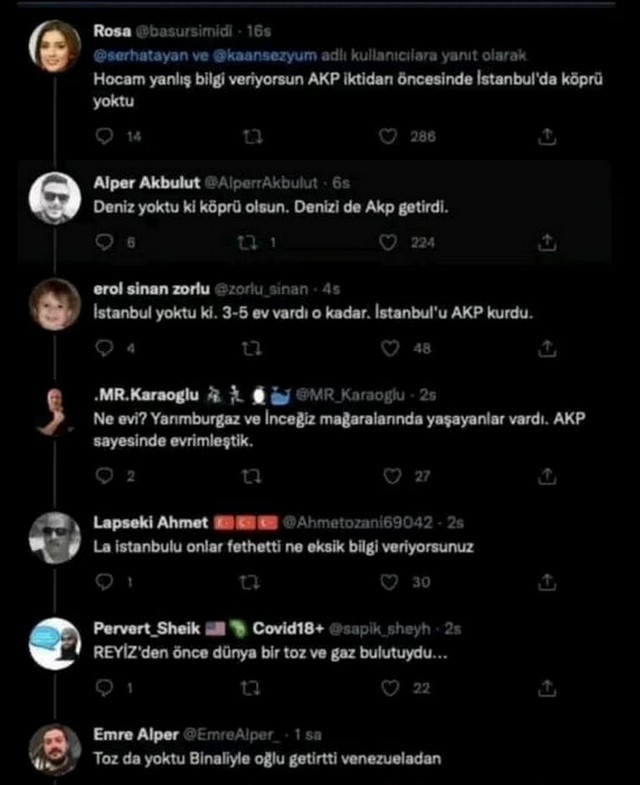Open erol sinan zorlu's avatar
Image resolution: width=640 pixels, height=785 pixels.
[x=55, y=304]
